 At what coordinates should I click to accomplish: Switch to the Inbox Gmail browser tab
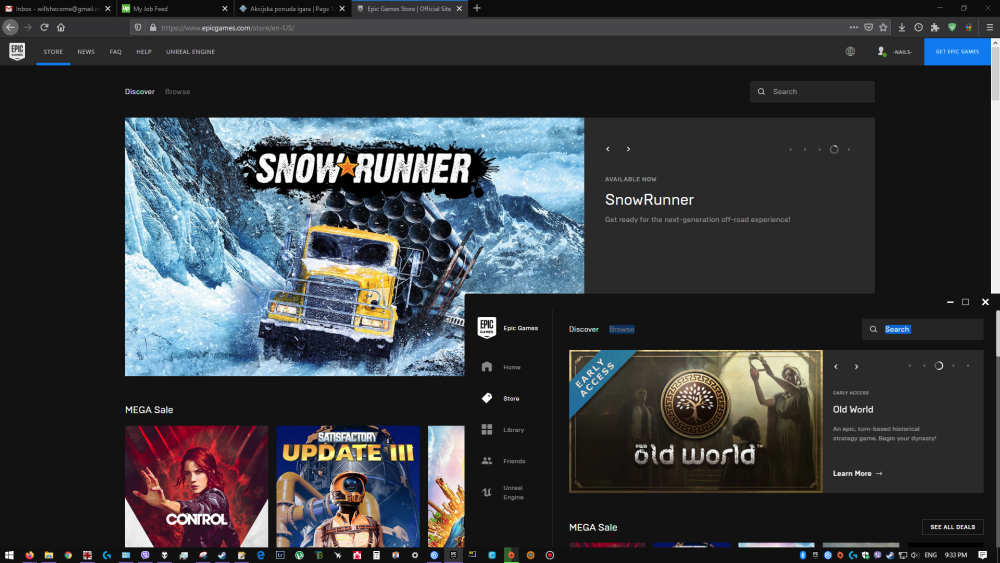point(57,8)
